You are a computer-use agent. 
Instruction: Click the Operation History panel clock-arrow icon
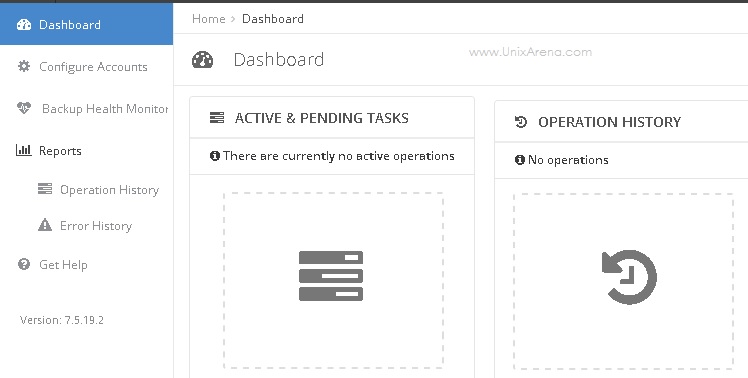[x=520, y=122]
